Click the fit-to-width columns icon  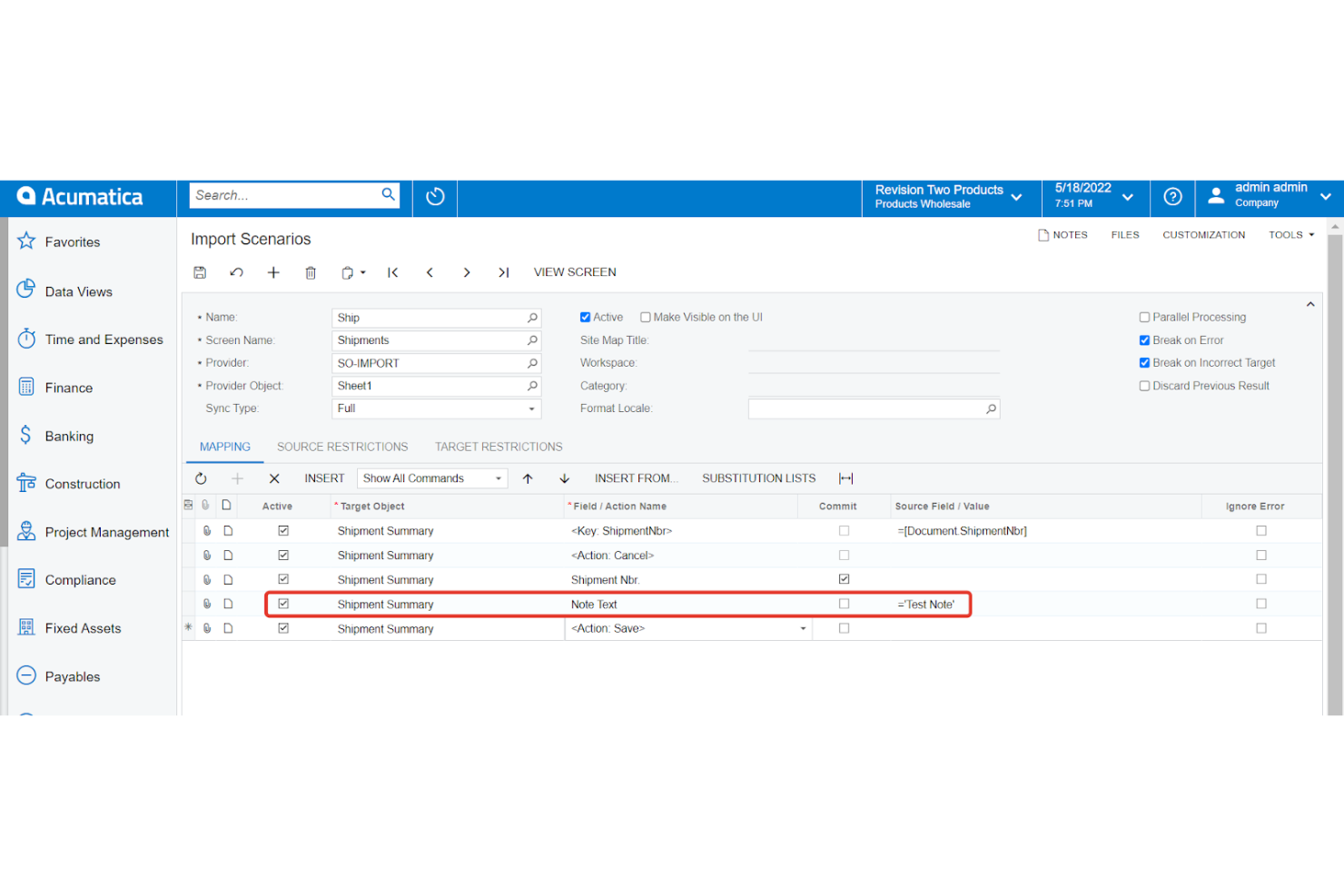point(846,478)
